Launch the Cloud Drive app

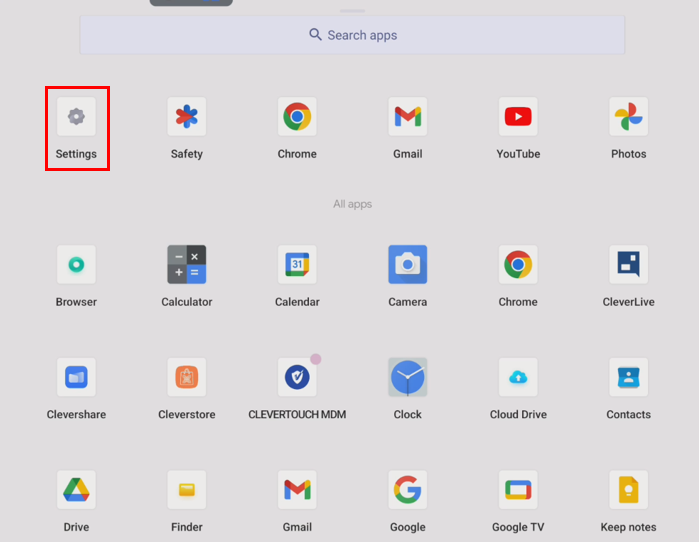(518, 378)
